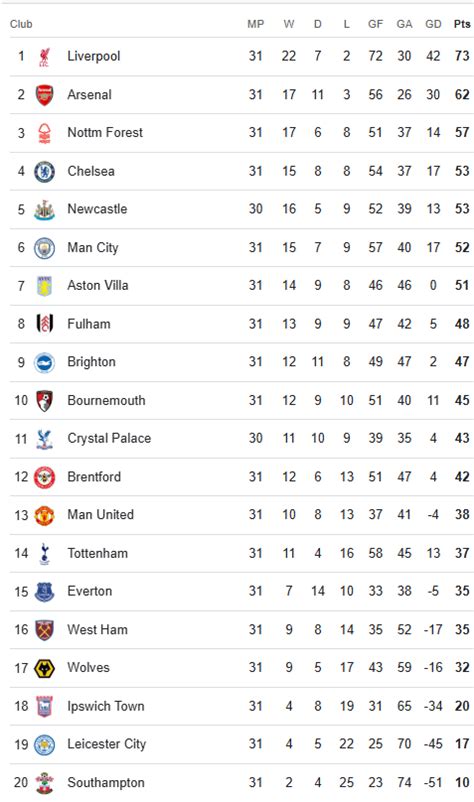Open the Aston Villa team link
This screenshot has width=474, height=802.
point(98,285)
